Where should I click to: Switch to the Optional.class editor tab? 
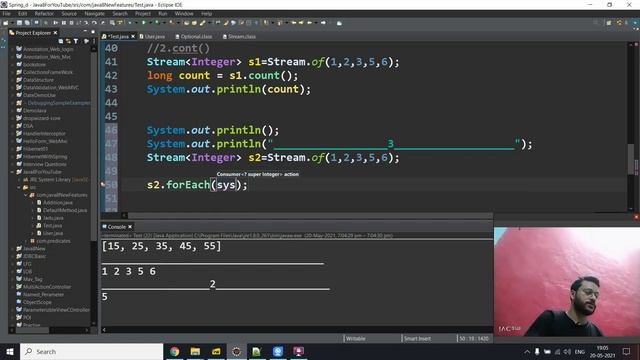pyautogui.click(x=194, y=36)
